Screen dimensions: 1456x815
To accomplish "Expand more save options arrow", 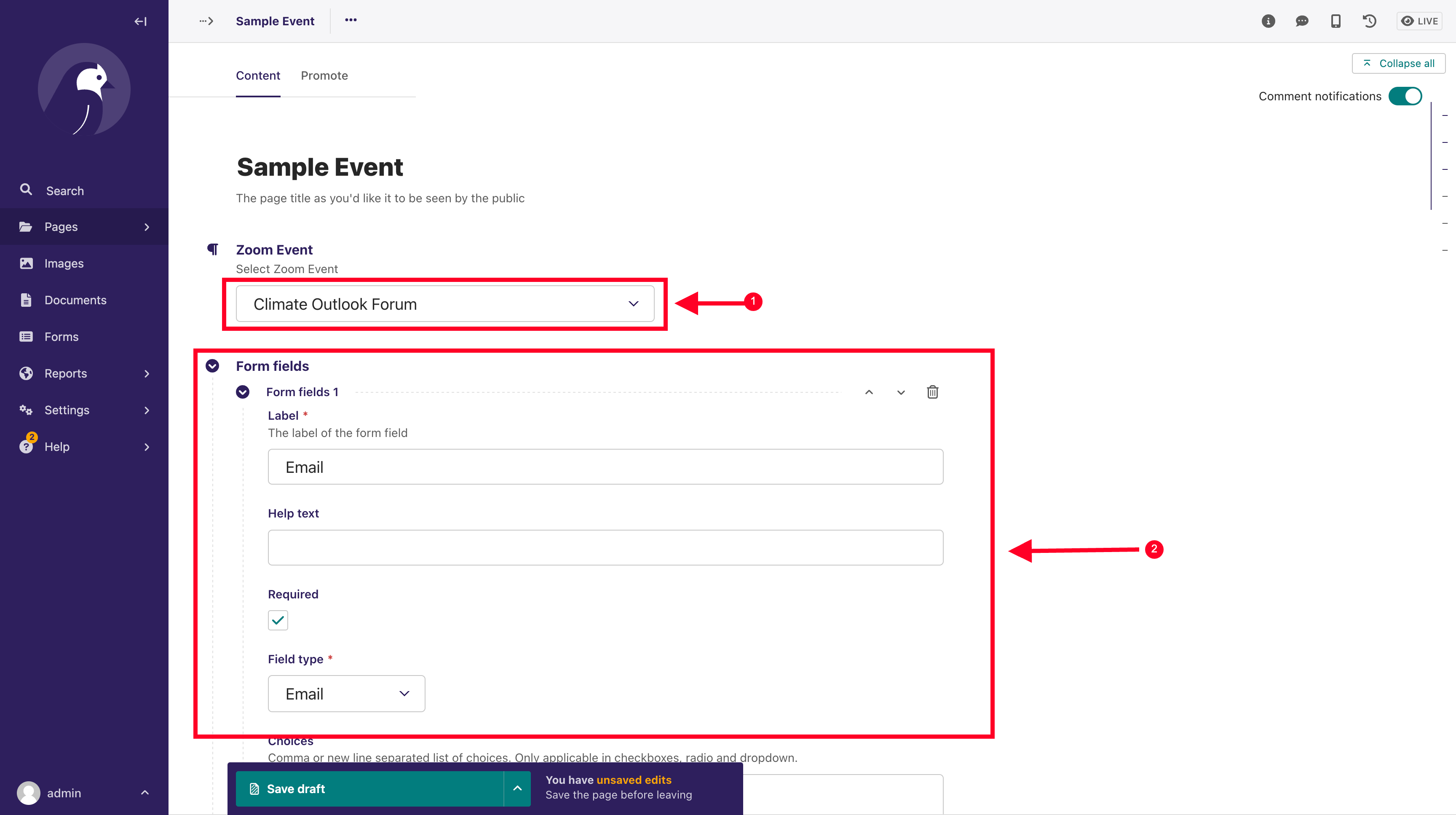I will (x=517, y=788).
